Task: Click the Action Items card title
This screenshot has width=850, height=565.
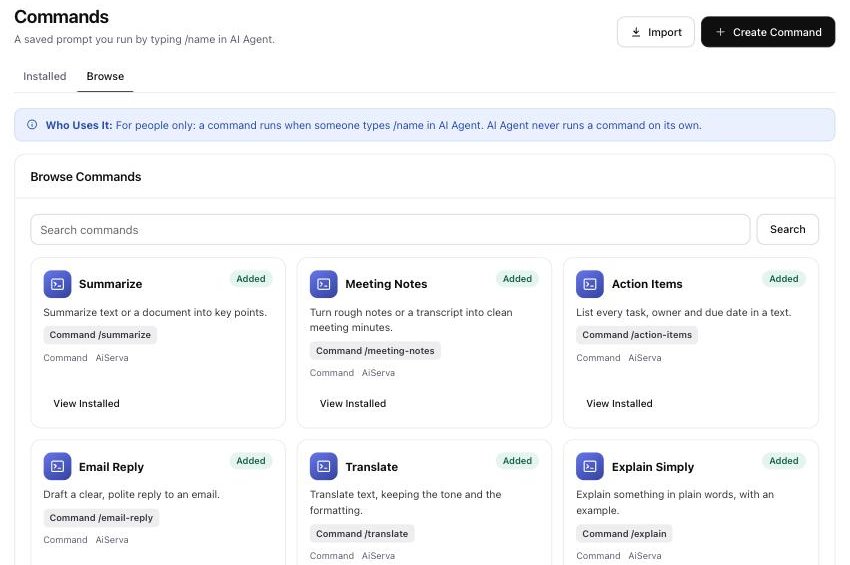Action: point(647,284)
